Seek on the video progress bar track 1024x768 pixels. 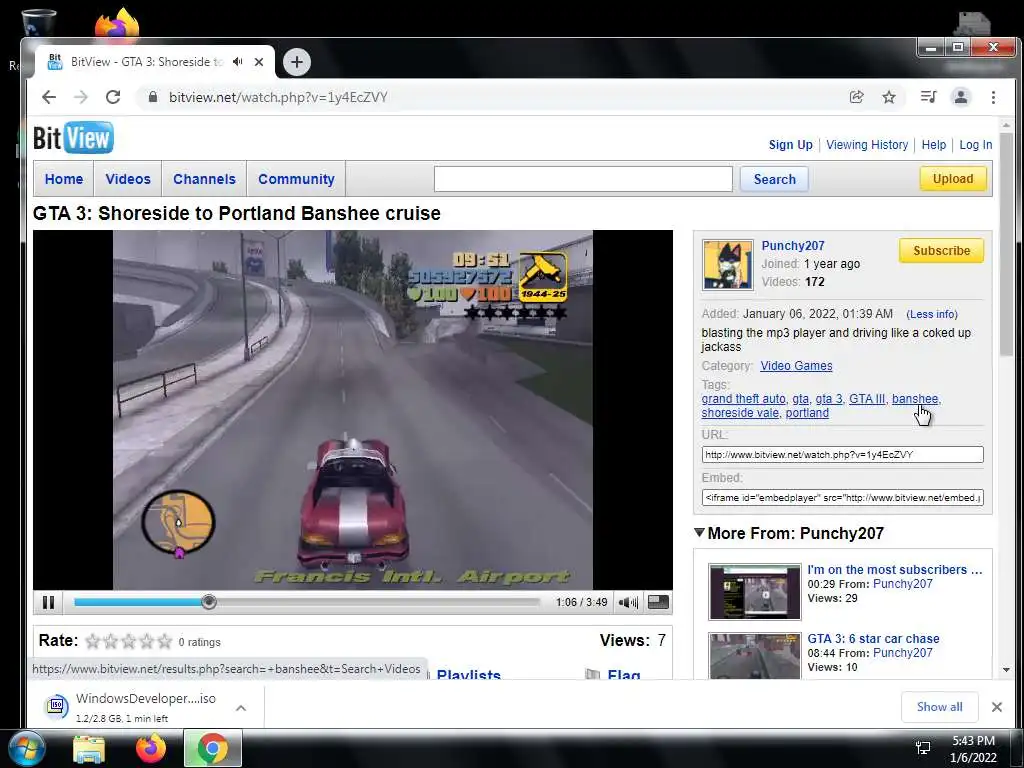tap(307, 601)
